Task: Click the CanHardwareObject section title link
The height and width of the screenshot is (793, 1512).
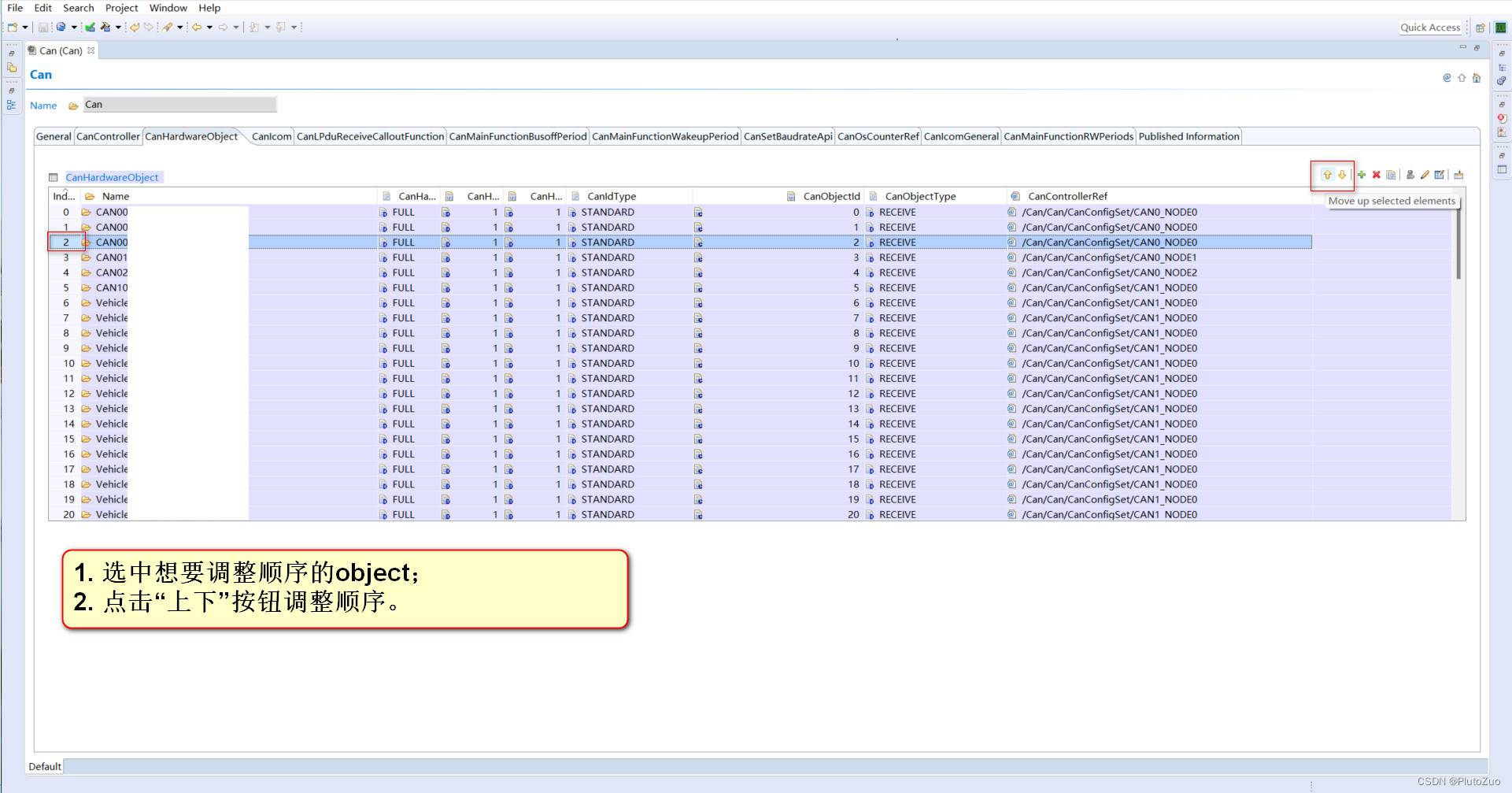Action: (x=112, y=177)
